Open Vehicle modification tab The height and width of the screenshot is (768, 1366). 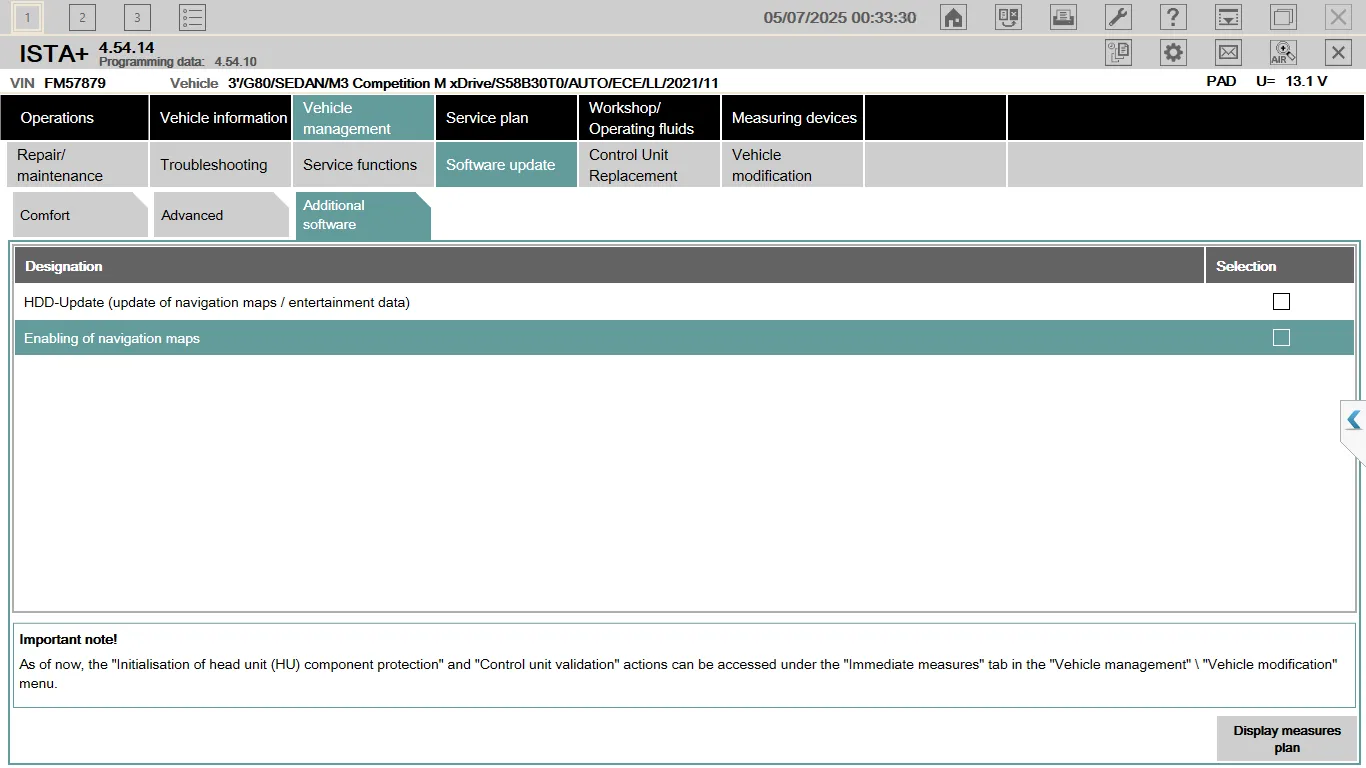(x=793, y=165)
